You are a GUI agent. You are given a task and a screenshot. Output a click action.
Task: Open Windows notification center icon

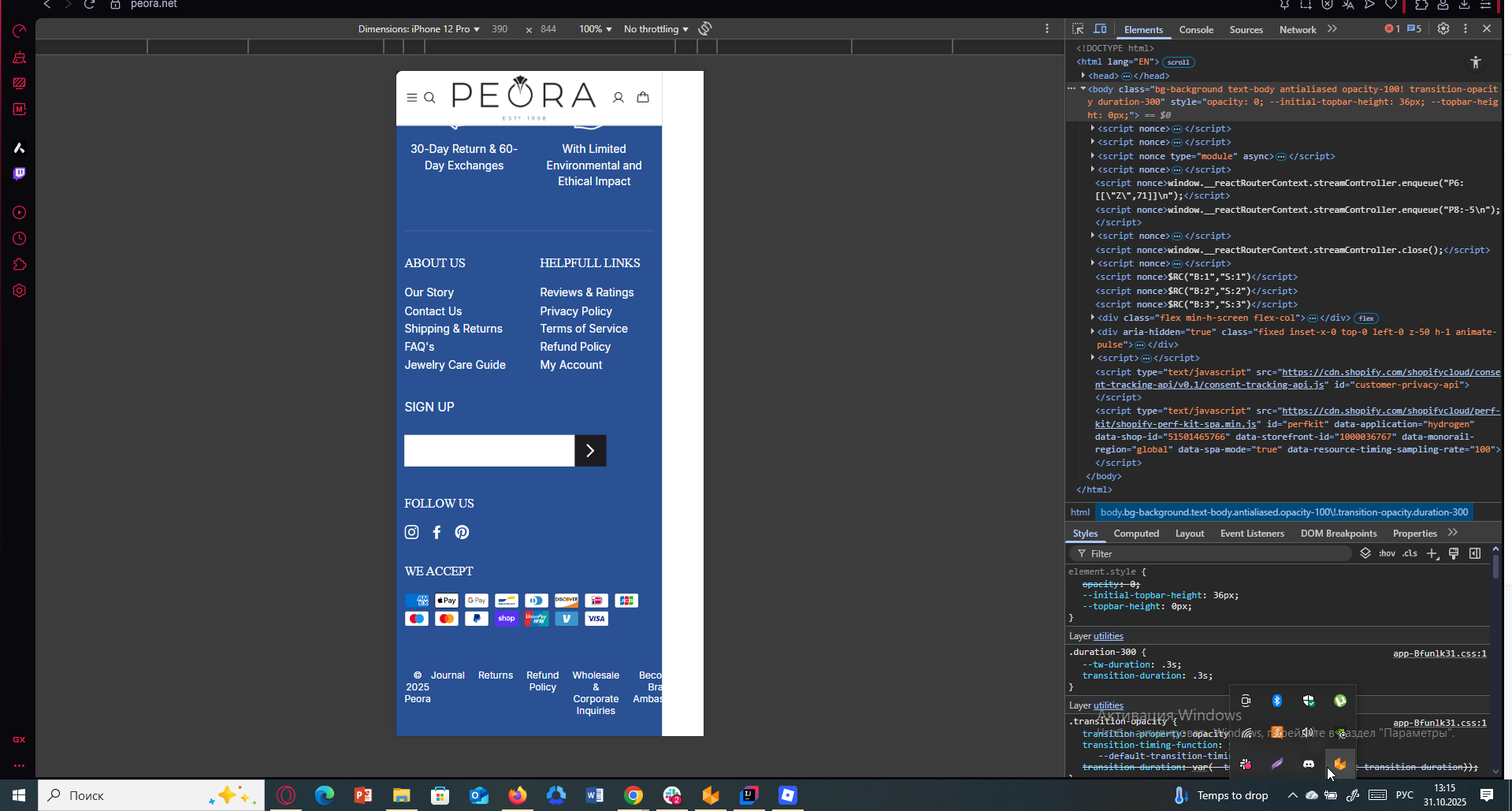point(1487,795)
